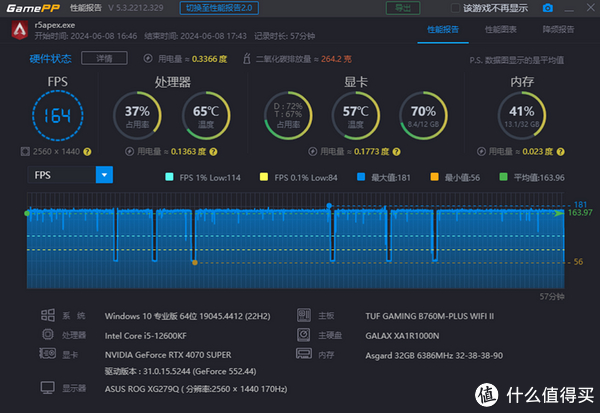
Task: Click the orange 最小值 legend swatch
Action: point(434,177)
